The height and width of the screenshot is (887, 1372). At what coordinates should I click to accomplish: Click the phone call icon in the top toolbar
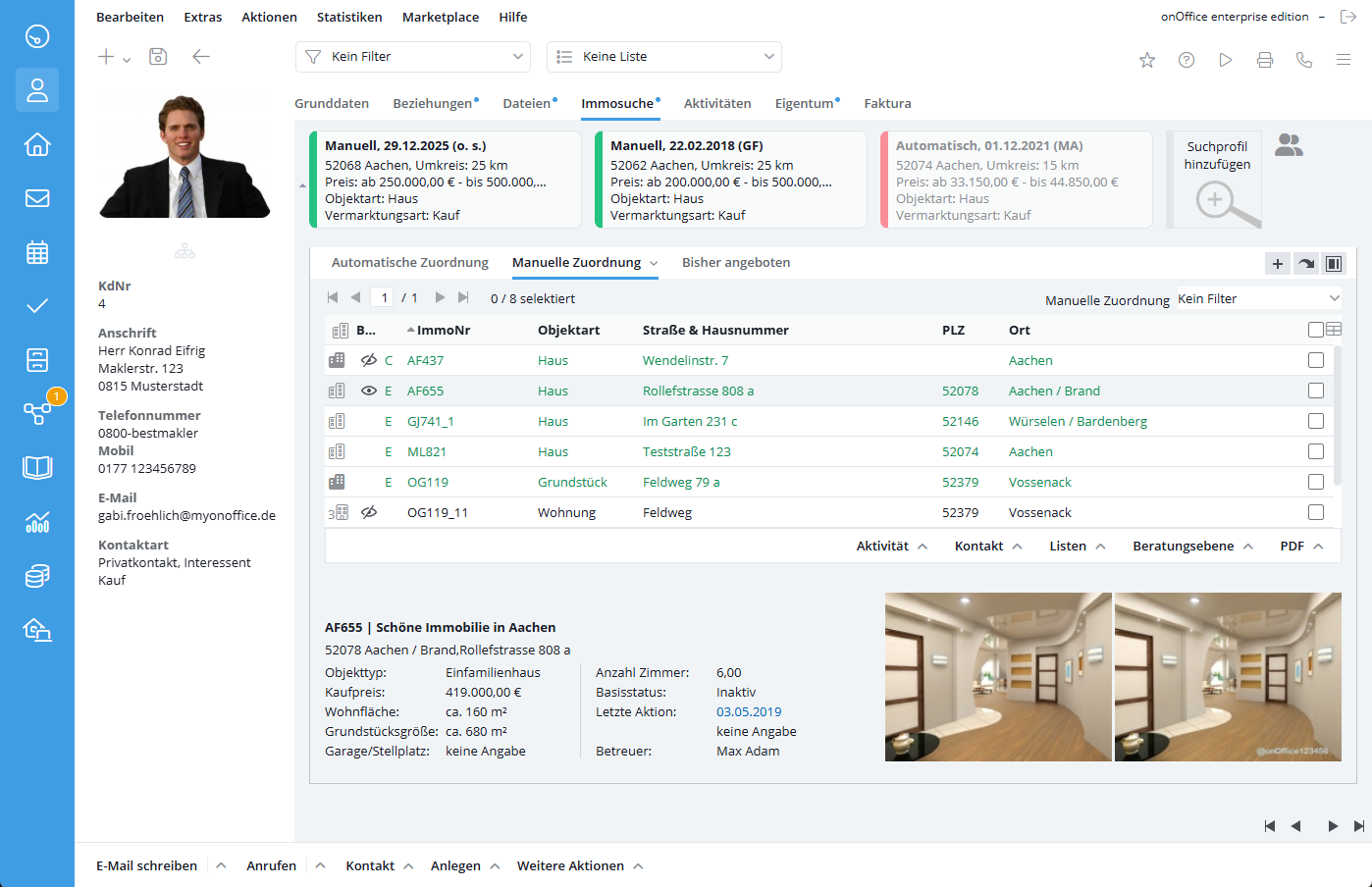point(1304,60)
